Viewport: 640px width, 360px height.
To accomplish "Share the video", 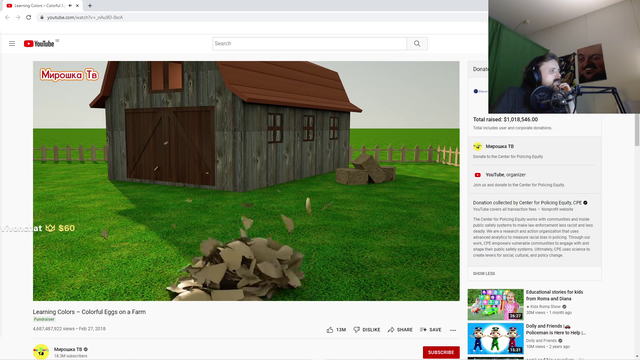I will coord(400,330).
